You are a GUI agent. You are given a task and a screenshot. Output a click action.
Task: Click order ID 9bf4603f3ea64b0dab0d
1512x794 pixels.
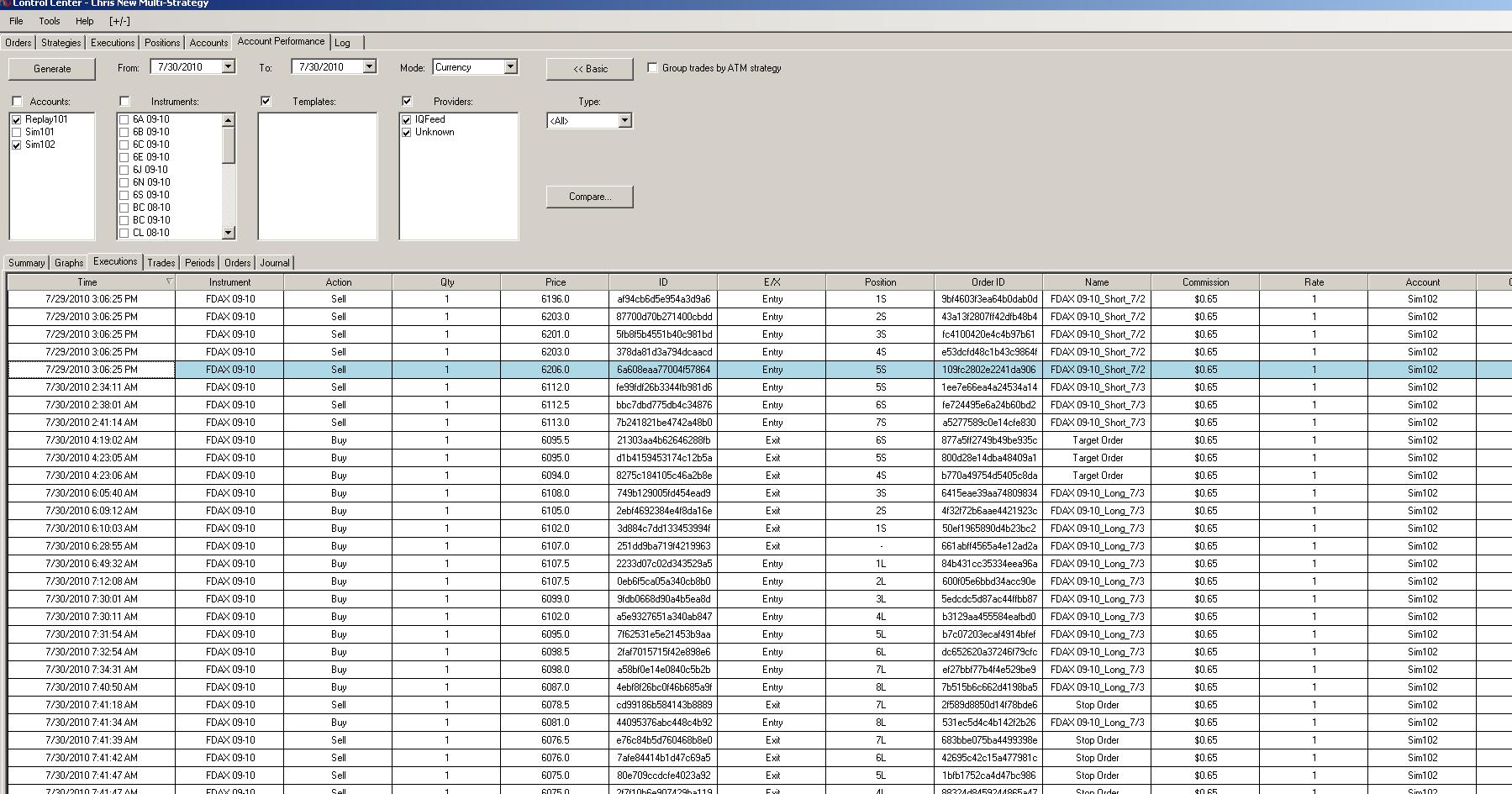tap(988, 299)
